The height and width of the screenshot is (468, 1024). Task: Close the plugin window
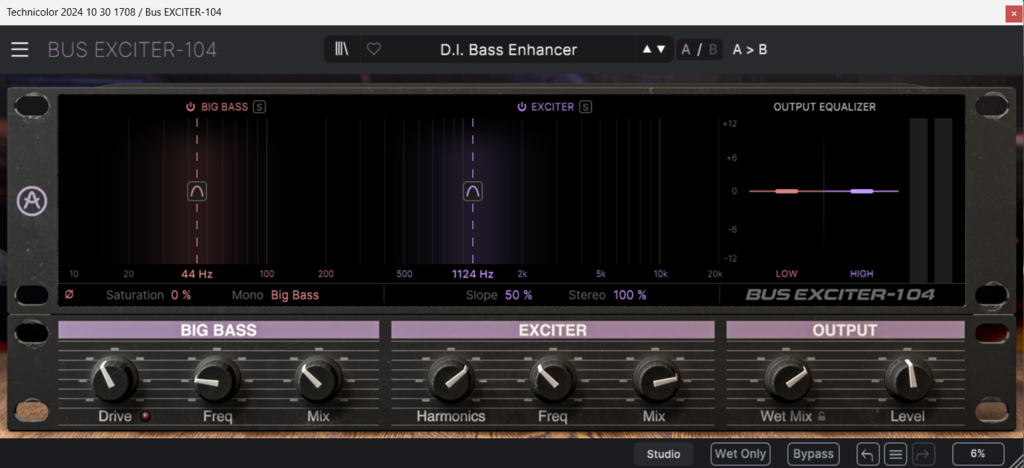pos(1014,12)
